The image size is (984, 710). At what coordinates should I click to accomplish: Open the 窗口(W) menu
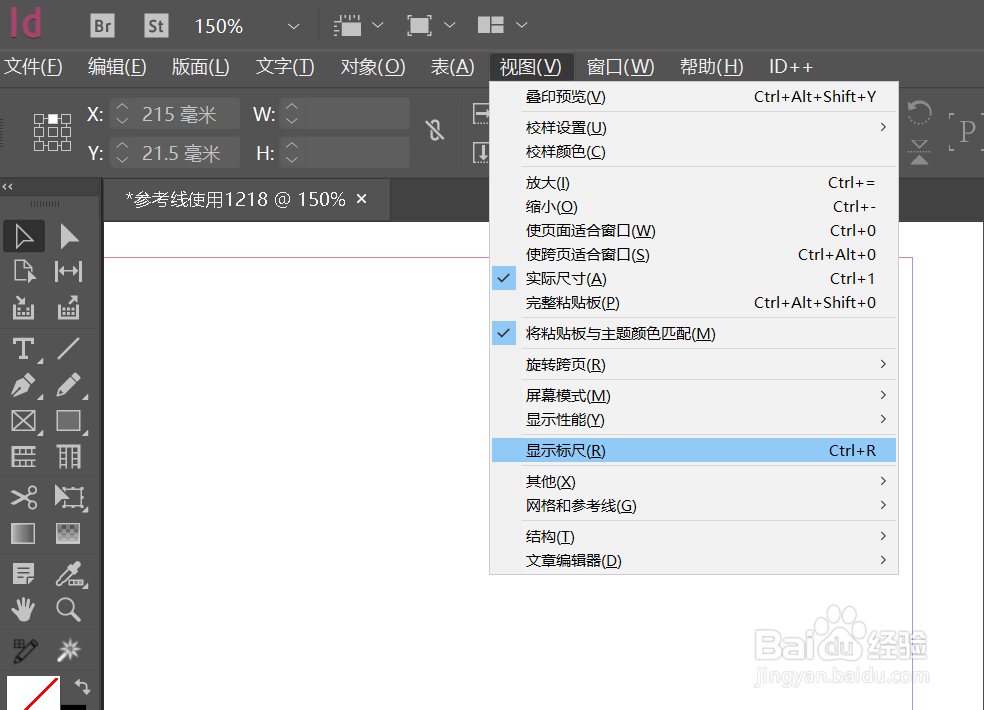point(620,67)
